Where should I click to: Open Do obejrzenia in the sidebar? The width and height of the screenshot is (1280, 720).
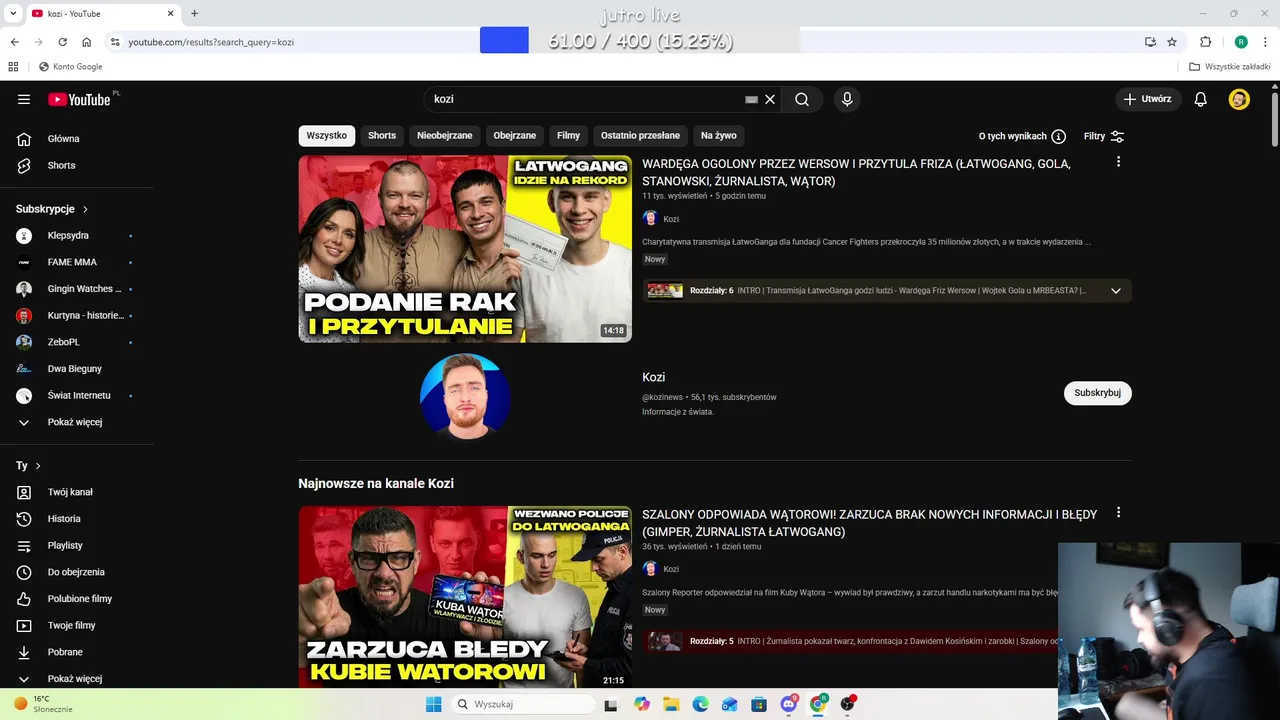pyautogui.click(x=77, y=572)
